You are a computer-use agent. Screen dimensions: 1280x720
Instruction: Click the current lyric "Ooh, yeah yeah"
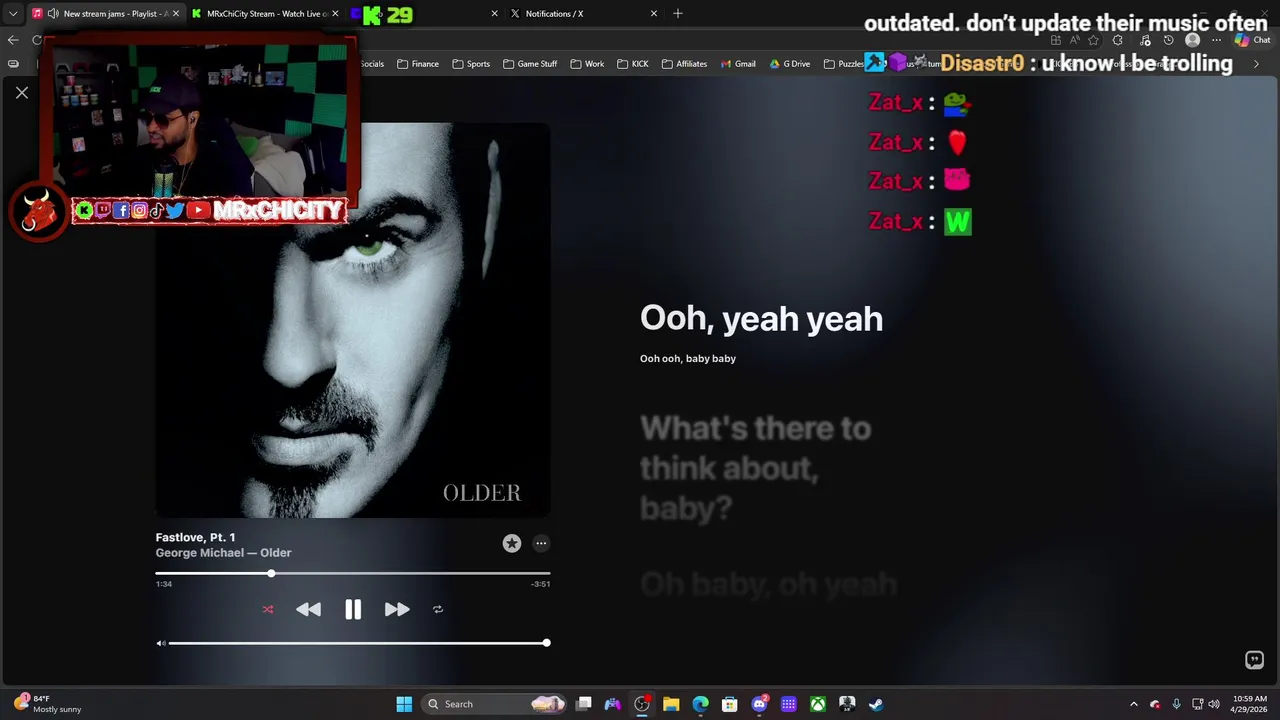[761, 318]
